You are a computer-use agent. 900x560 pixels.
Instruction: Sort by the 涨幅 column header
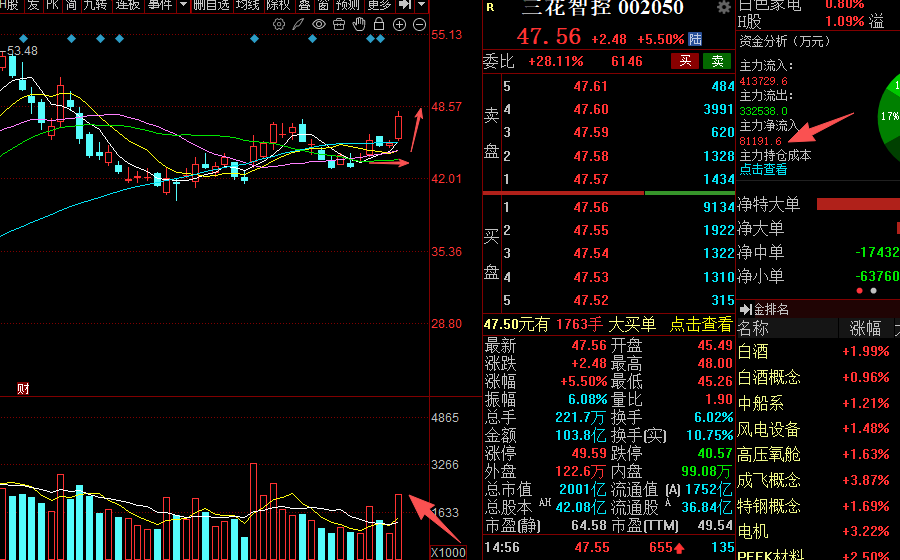[865, 329]
